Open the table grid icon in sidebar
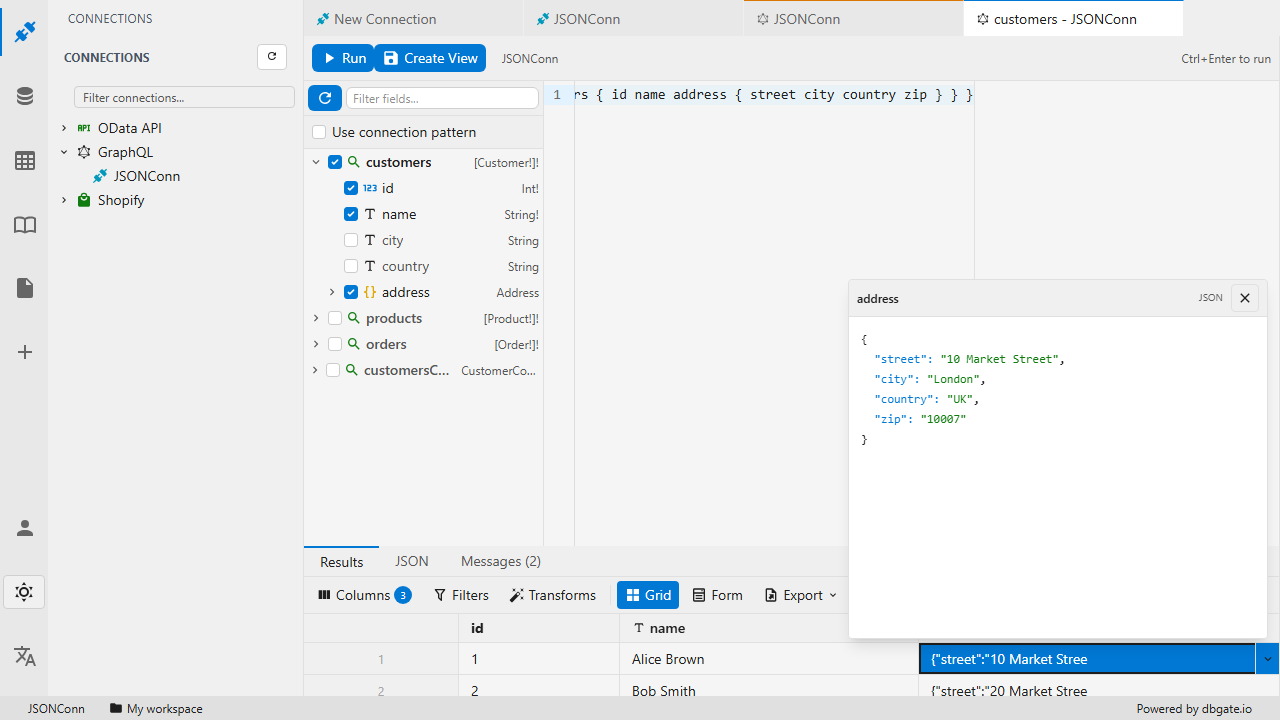The image size is (1280, 720). (x=25, y=160)
